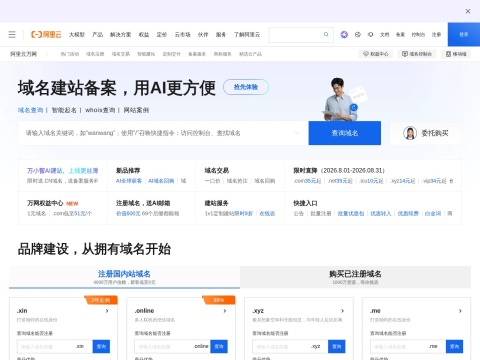Click the 查询域名 button
Viewport: 480px width, 360px height.
[x=345, y=133]
